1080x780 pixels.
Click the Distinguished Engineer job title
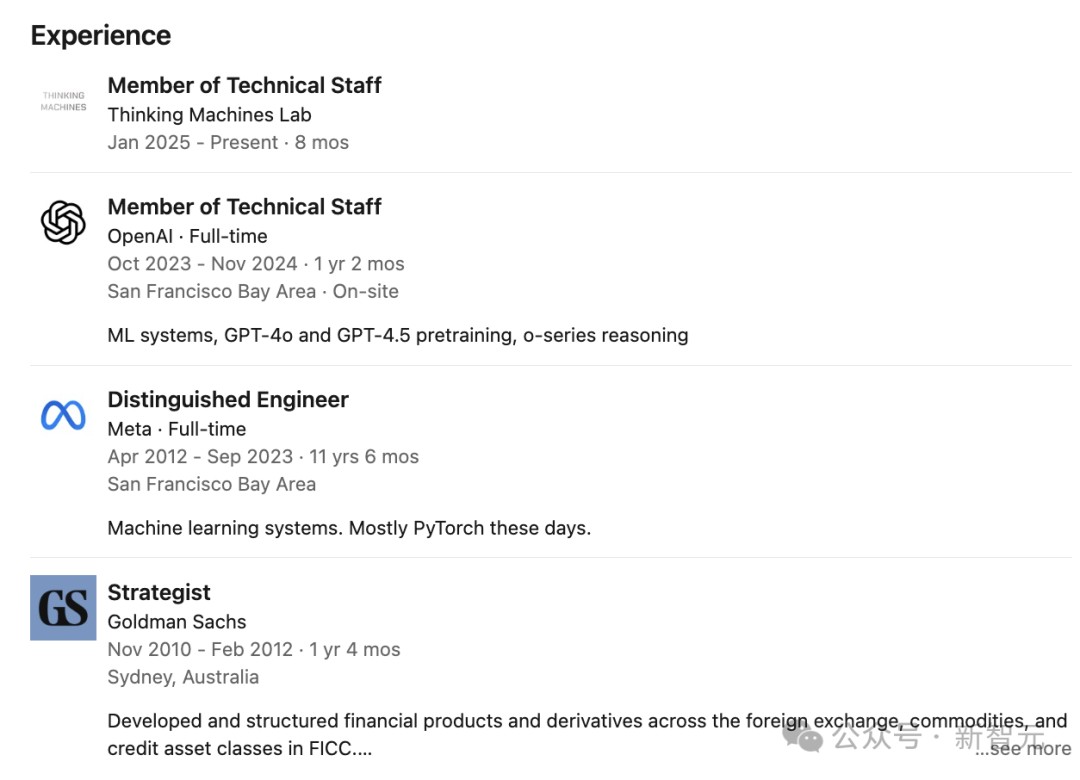tap(228, 400)
